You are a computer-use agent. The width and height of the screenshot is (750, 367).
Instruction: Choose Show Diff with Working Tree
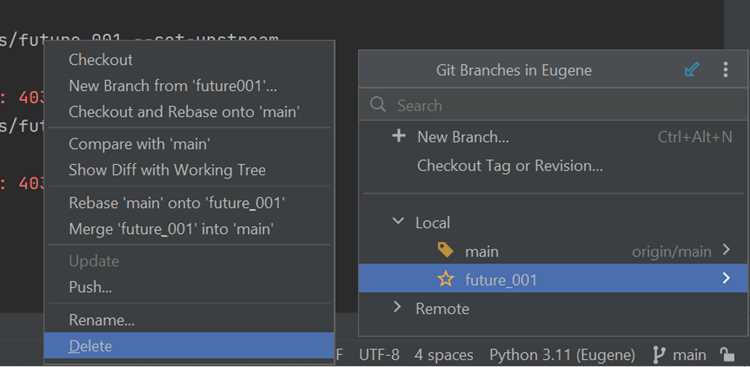point(189,170)
